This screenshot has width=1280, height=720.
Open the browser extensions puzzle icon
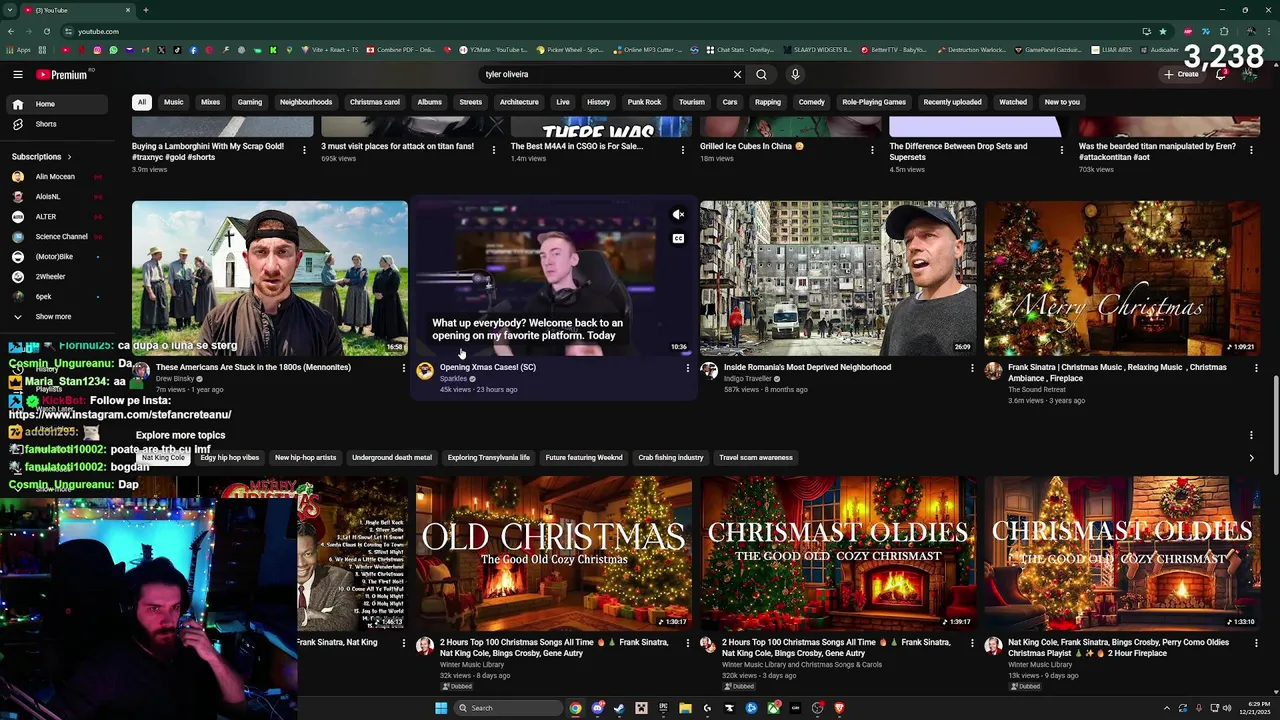point(1224,31)
